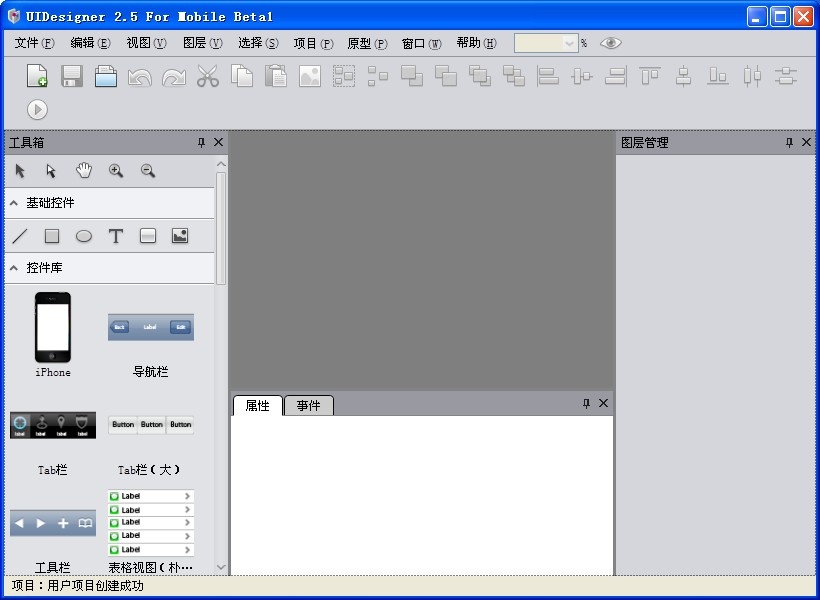Select the gradient button control tool
Image resolution: width=820 pixels, height=600 pixels.
[148, 236]
